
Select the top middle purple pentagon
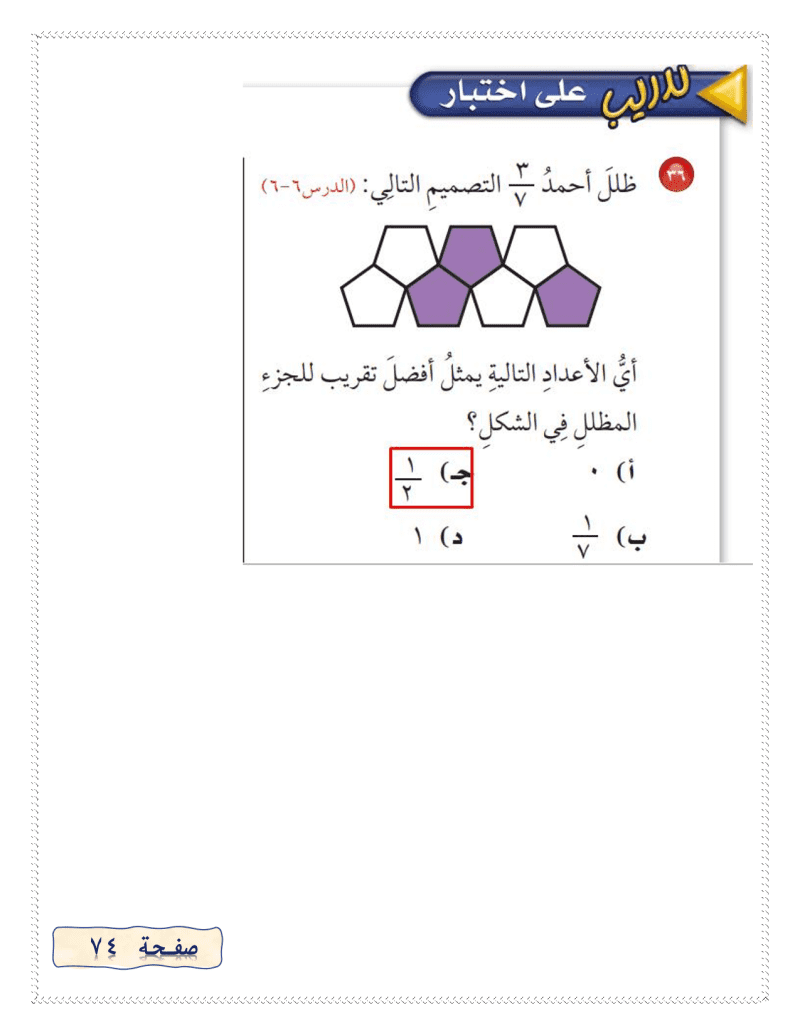click(470, 253)
